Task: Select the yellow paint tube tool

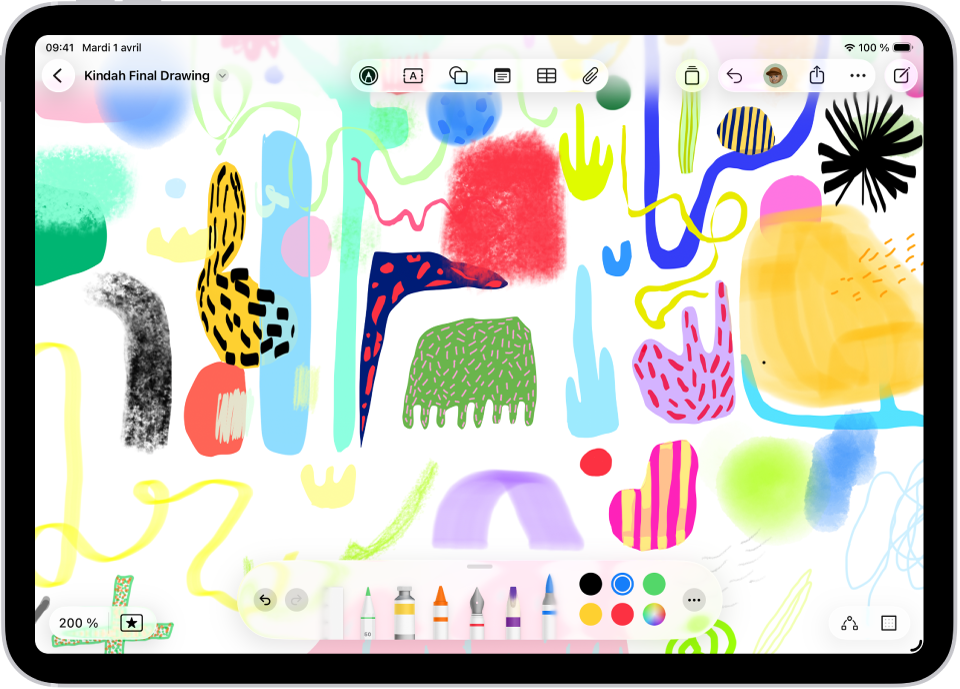Action: (x=404, y=600)
